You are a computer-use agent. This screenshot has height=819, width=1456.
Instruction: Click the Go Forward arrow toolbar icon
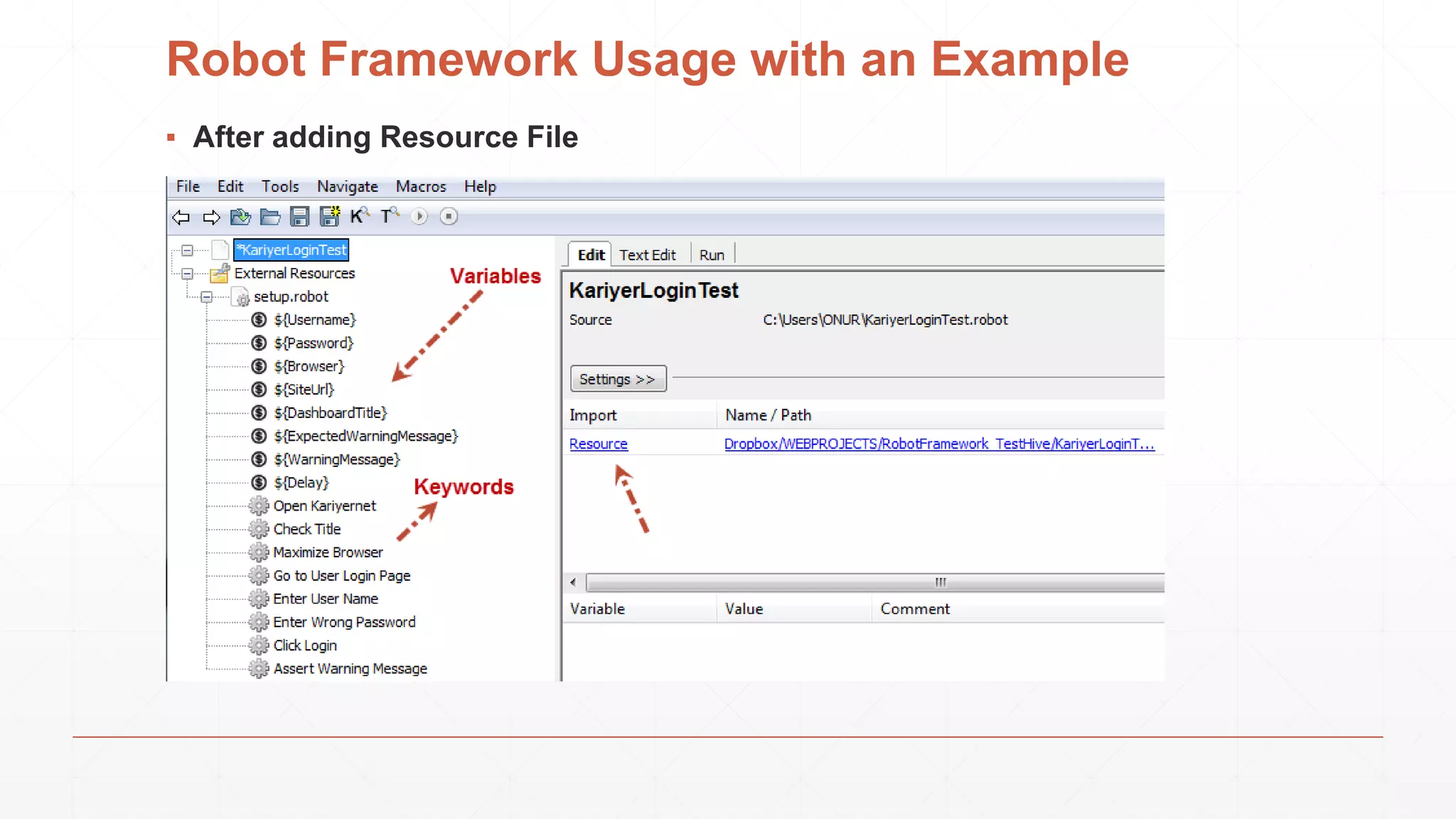click(211, 217)
